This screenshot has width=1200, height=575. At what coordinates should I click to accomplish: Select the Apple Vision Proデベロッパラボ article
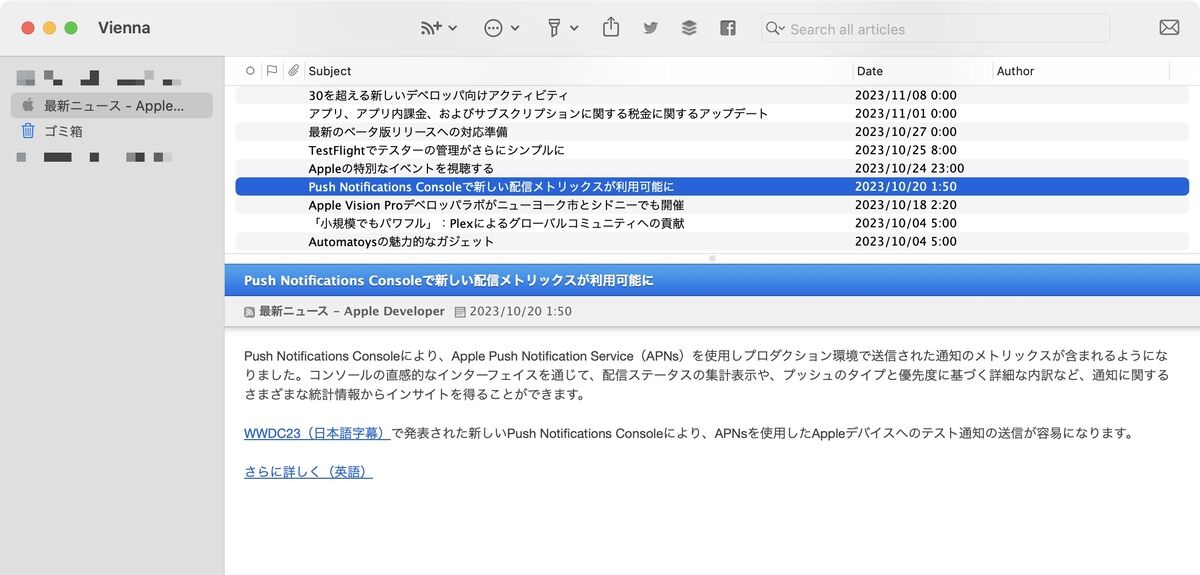(712, 205)
